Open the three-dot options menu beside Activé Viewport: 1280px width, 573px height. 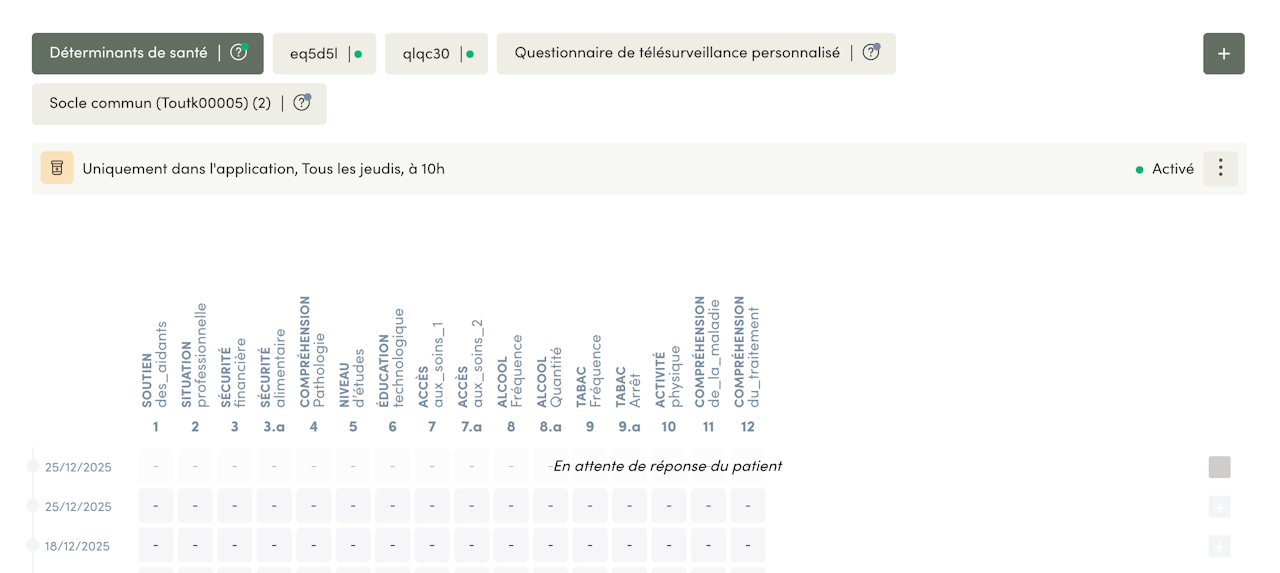coord(1220,169)
